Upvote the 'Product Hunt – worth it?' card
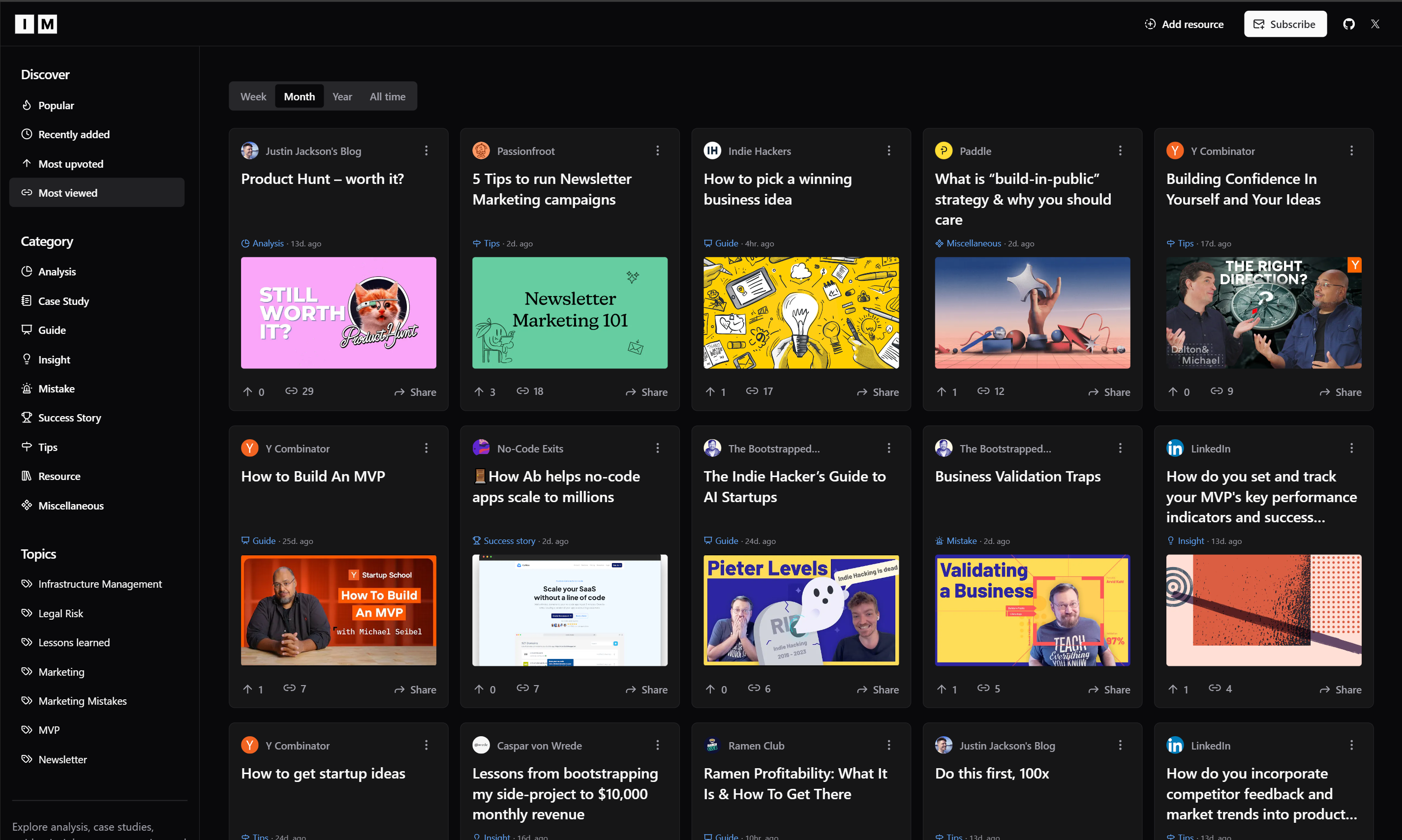 [x=253, y=391]
